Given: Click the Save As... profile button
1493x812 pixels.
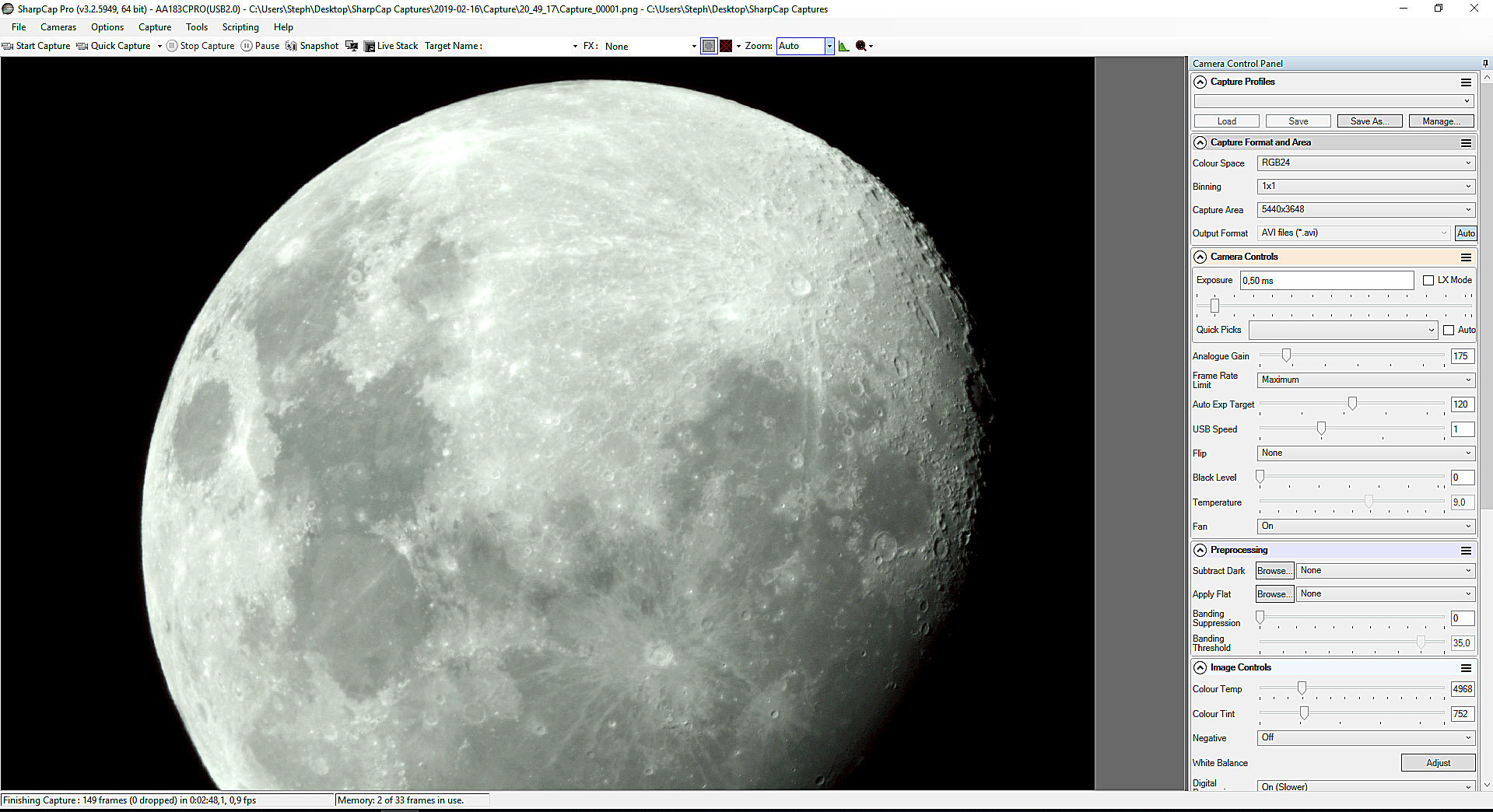Looking at the screenshot, I should pyautogui.click(x=1369, y=121).
